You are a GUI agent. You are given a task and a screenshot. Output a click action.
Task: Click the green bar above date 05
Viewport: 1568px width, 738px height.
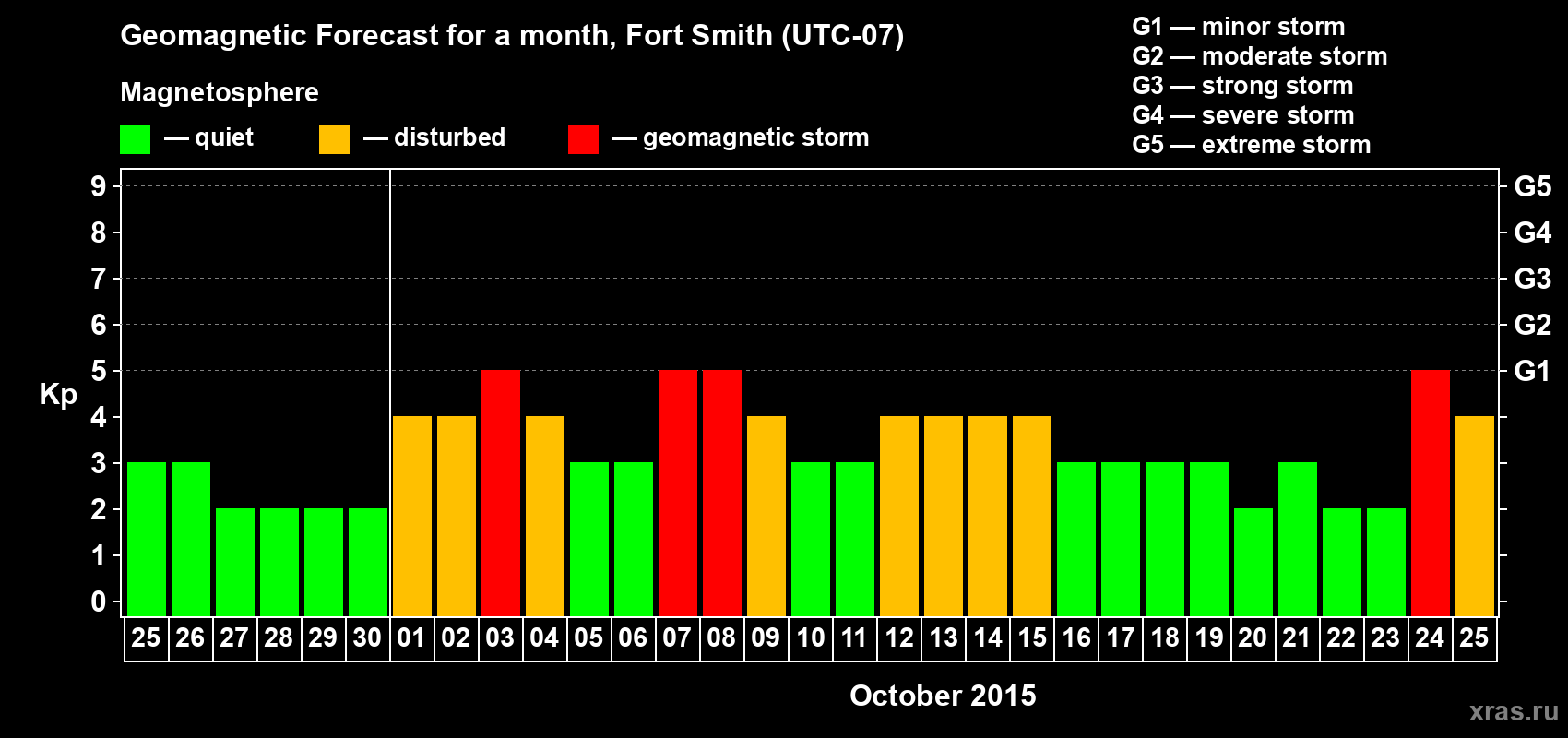click(x=588, y=540)
